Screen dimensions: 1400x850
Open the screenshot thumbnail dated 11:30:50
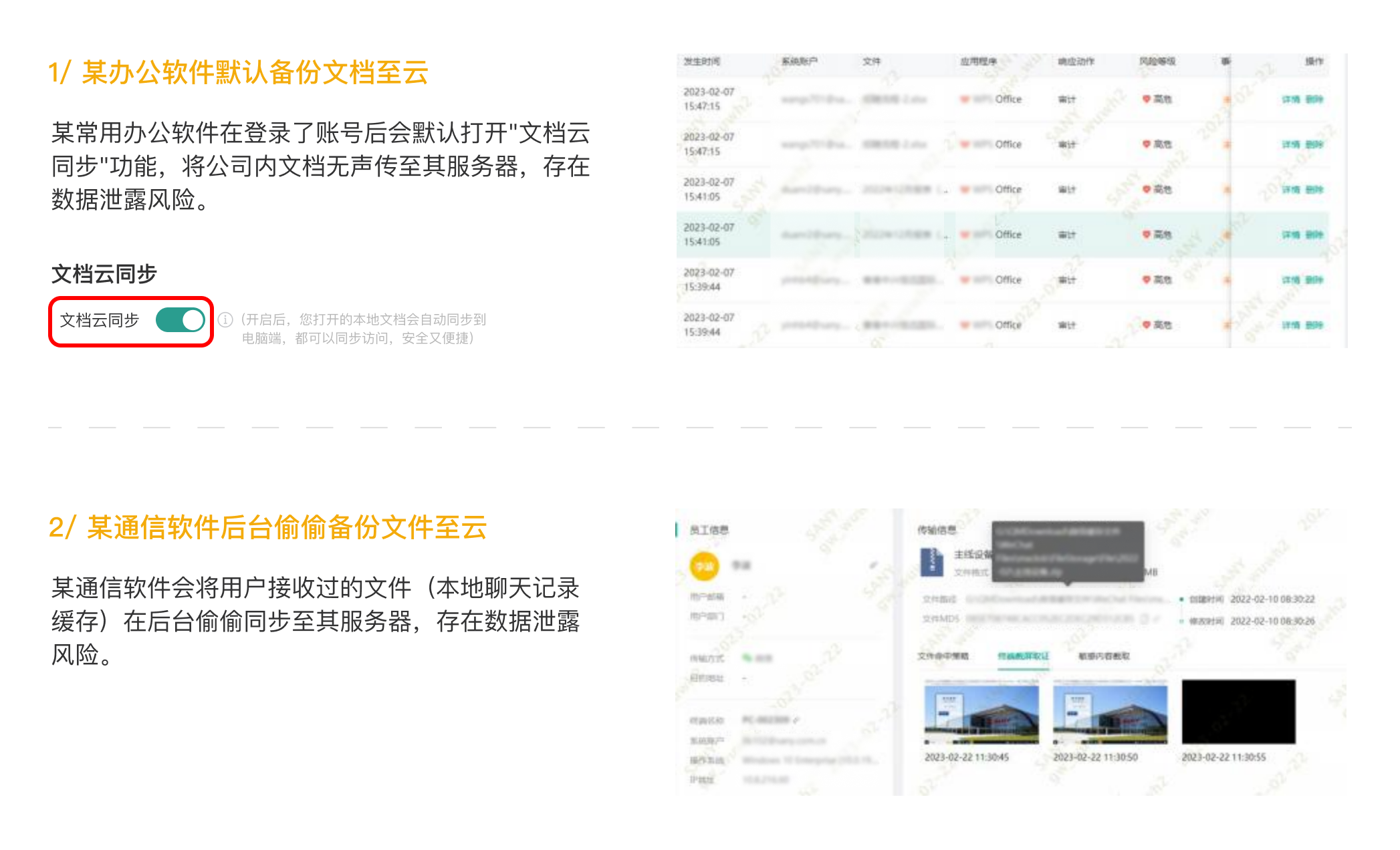click(1110, 712)
